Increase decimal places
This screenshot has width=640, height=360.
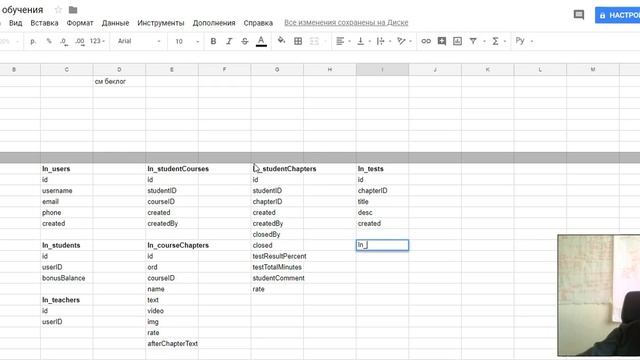pyautogui.click(x=80, y=41)
